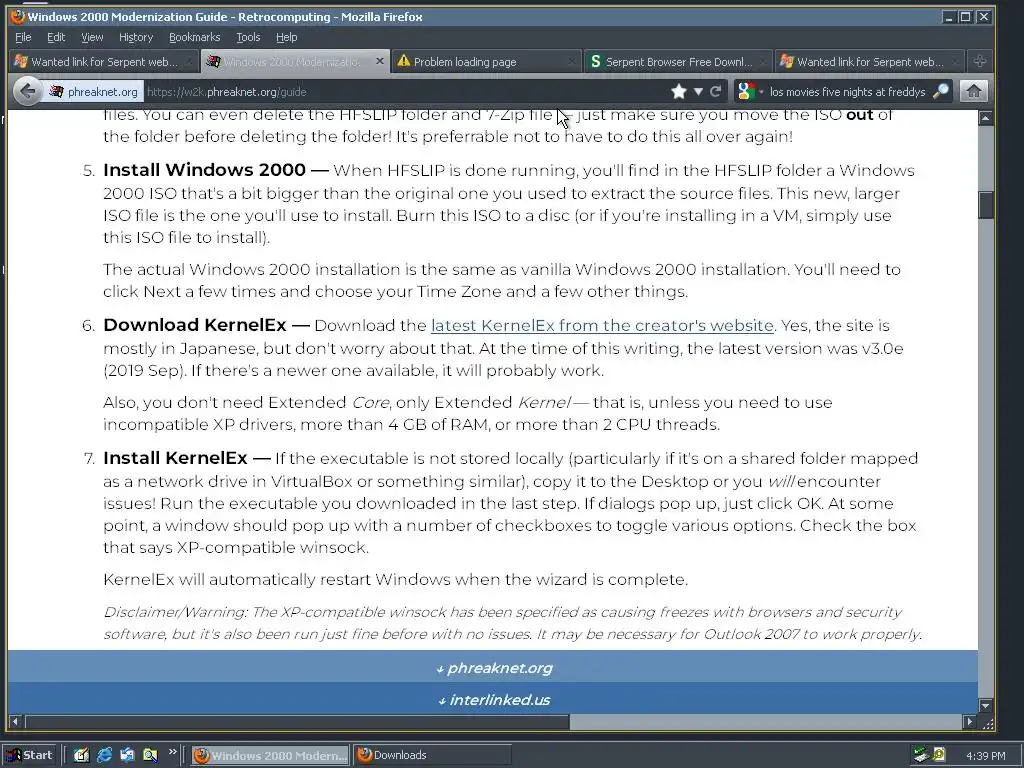
Task: Expand the phreaknet.org footer bar
Action: click(x=493, y=667)
